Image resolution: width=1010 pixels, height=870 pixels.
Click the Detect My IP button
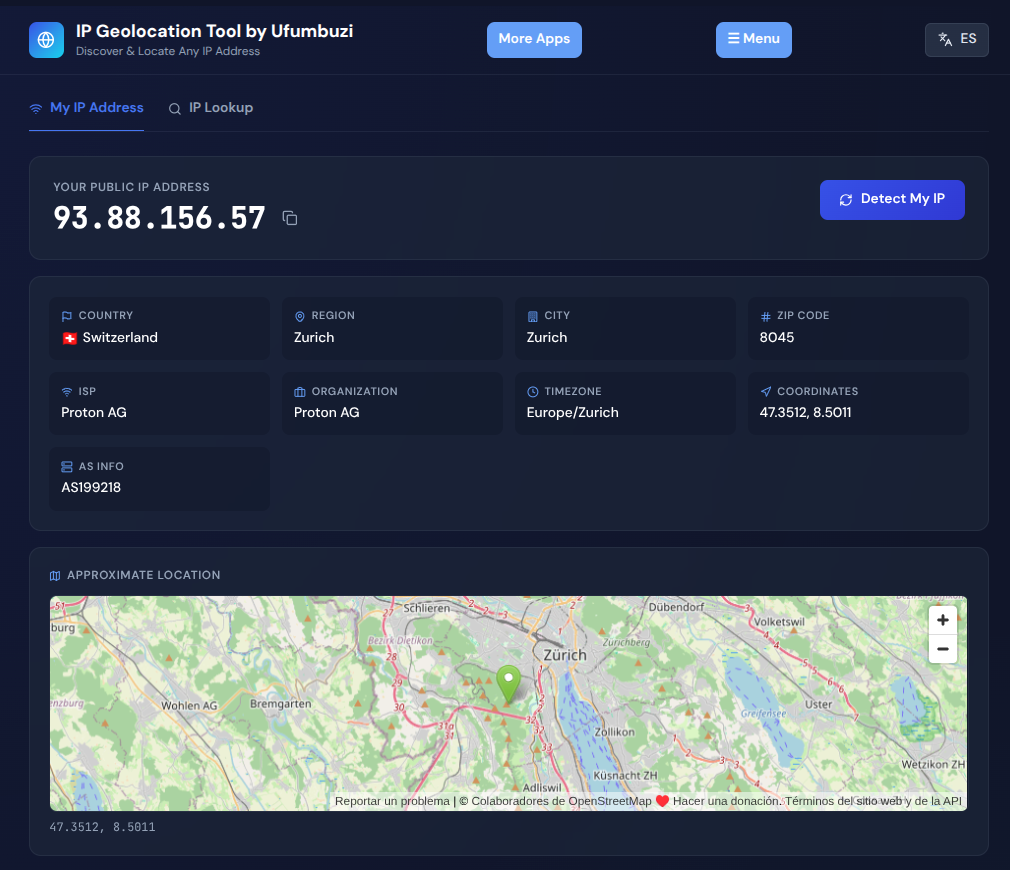[892, 199]
